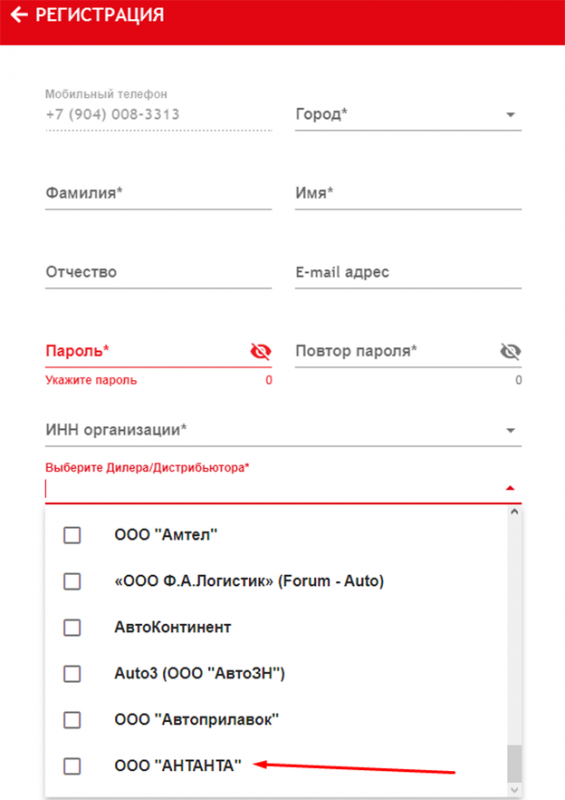The width and height of the screenshot is (565, 800).
Task: Focus the E-mail адрес field
Action: coord(408,272)
